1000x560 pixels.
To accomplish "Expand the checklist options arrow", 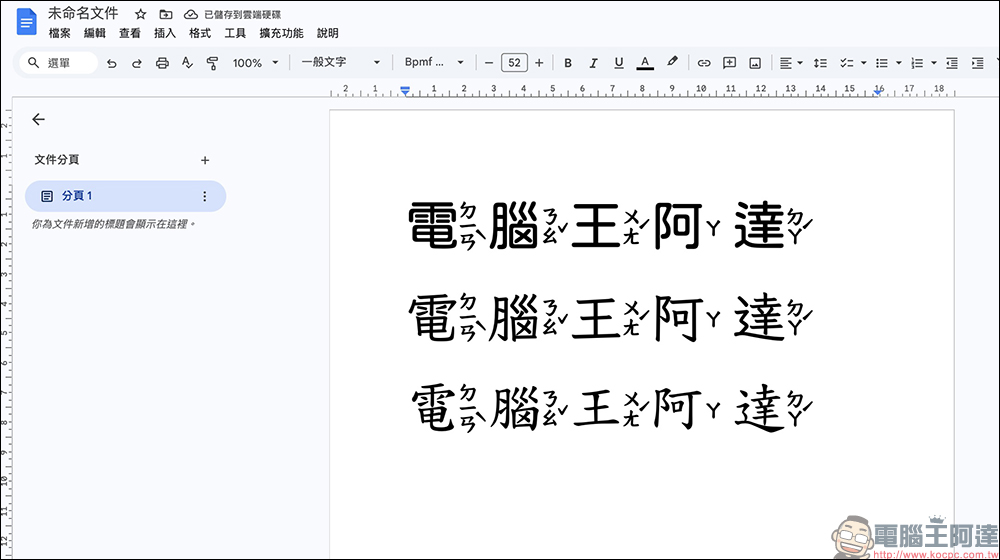I will point(864,63).
